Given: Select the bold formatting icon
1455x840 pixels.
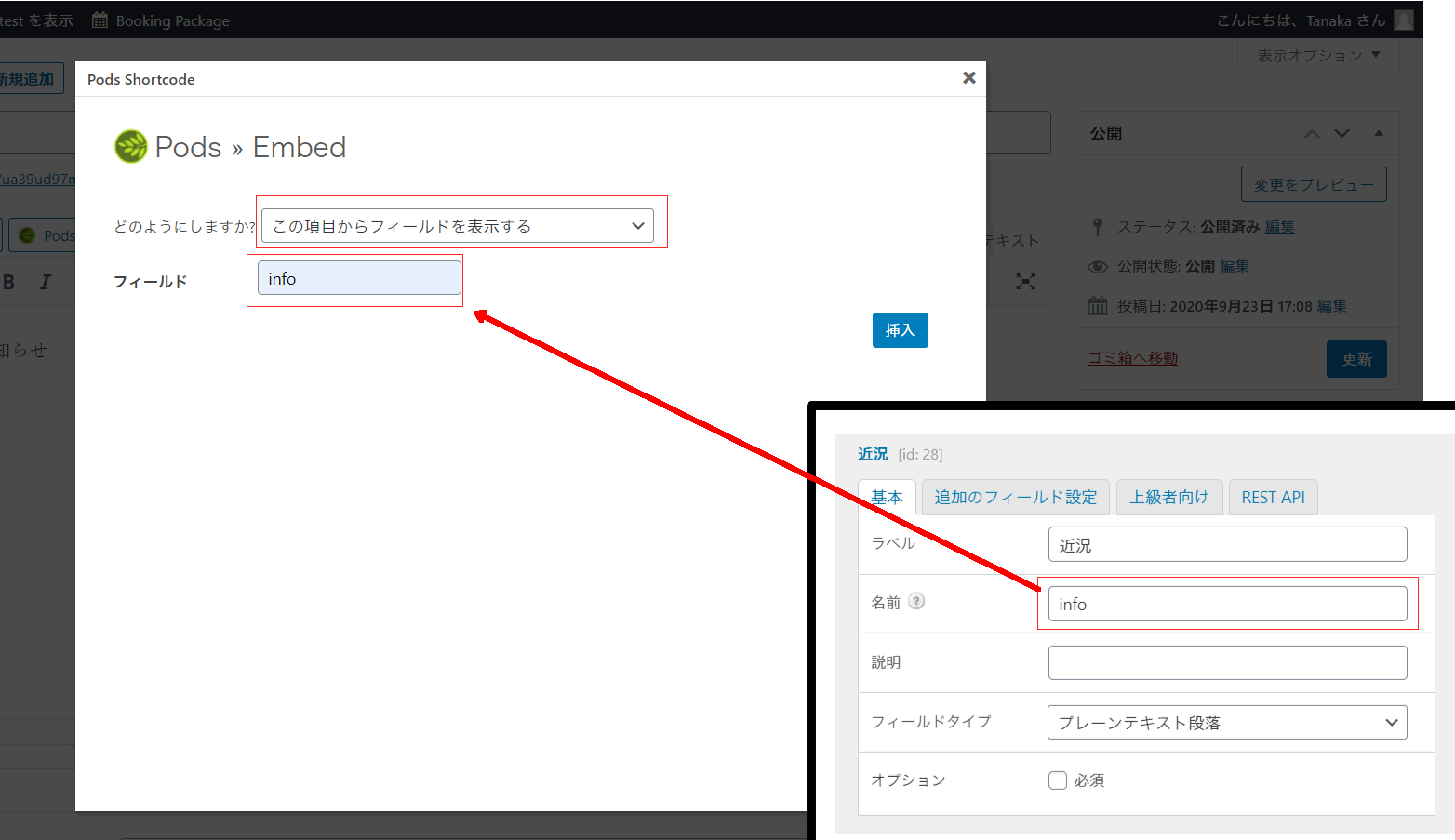Looking at the screenshot, I should pyautogui.click(x=8, y=281).
